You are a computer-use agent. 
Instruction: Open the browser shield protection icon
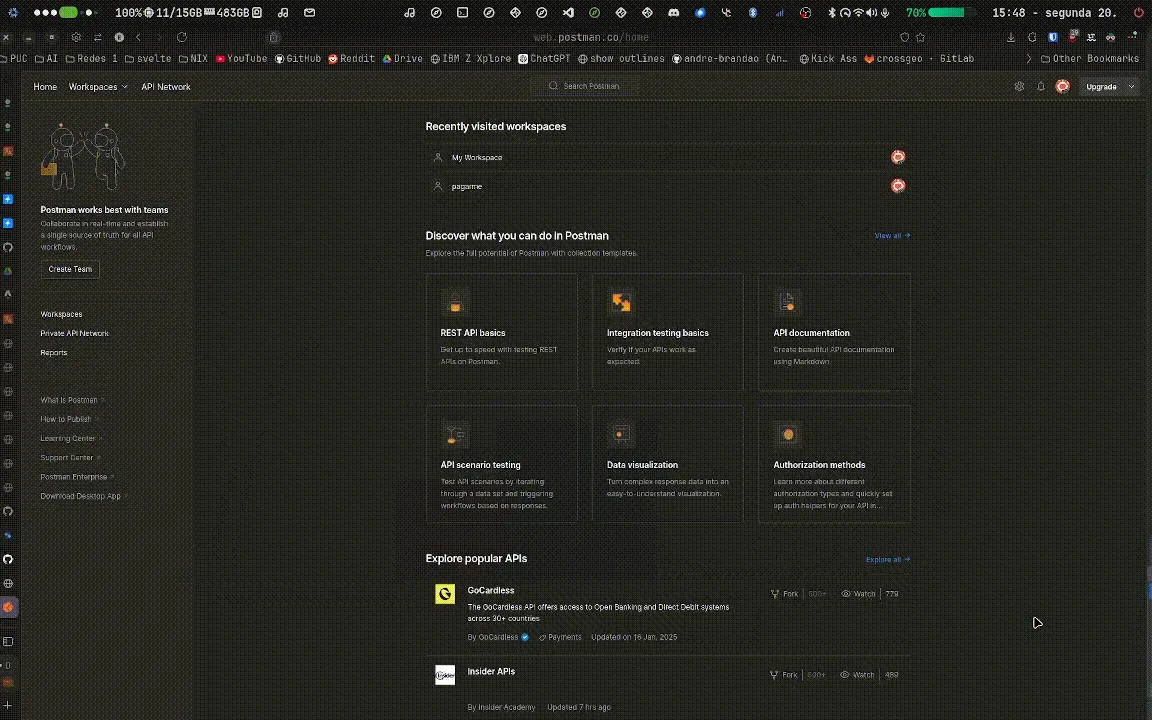click(x=904, y=37)
